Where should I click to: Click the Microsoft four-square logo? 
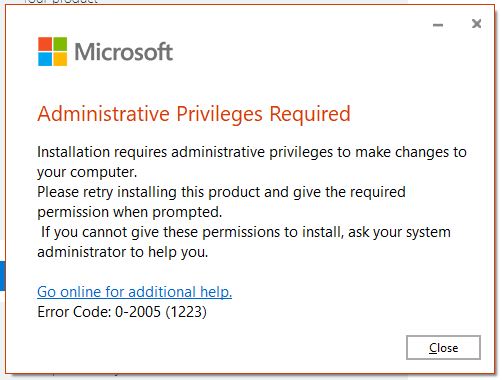(52, 51)
